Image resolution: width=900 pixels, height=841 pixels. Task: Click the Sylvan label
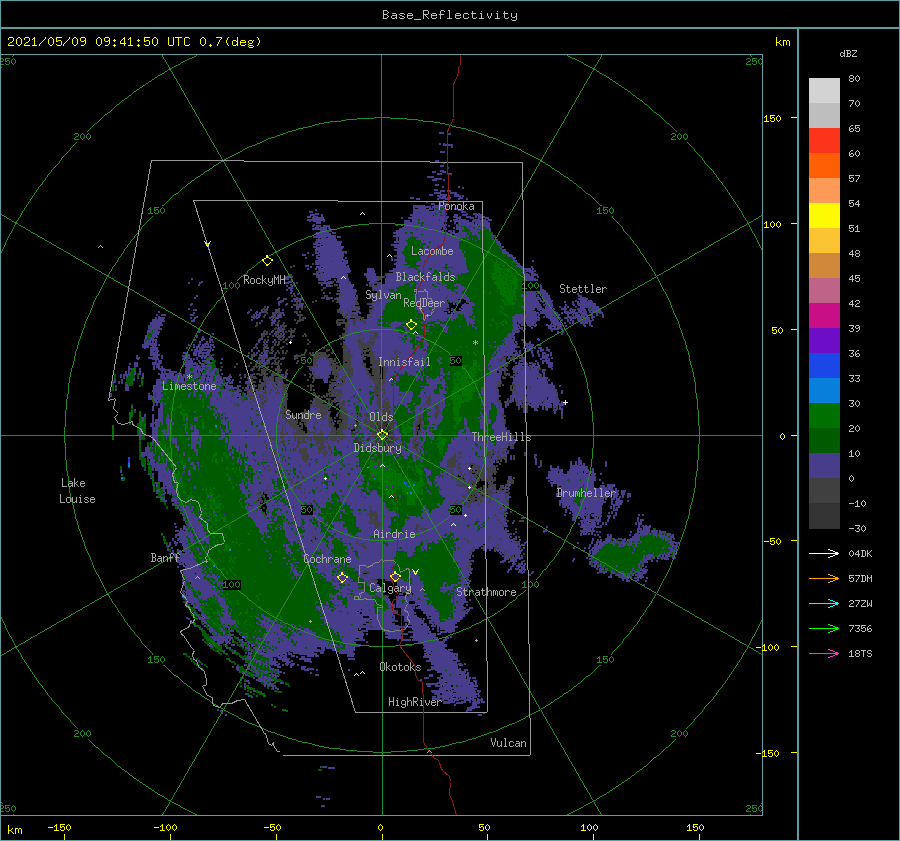(383, 295)
